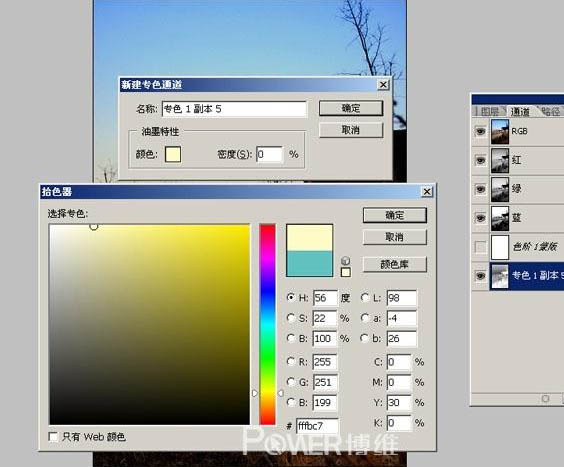This screenshot has width=564, height=467.
Task: Click the out-of-gamut warning cube icon
Action: pos(345,260)
